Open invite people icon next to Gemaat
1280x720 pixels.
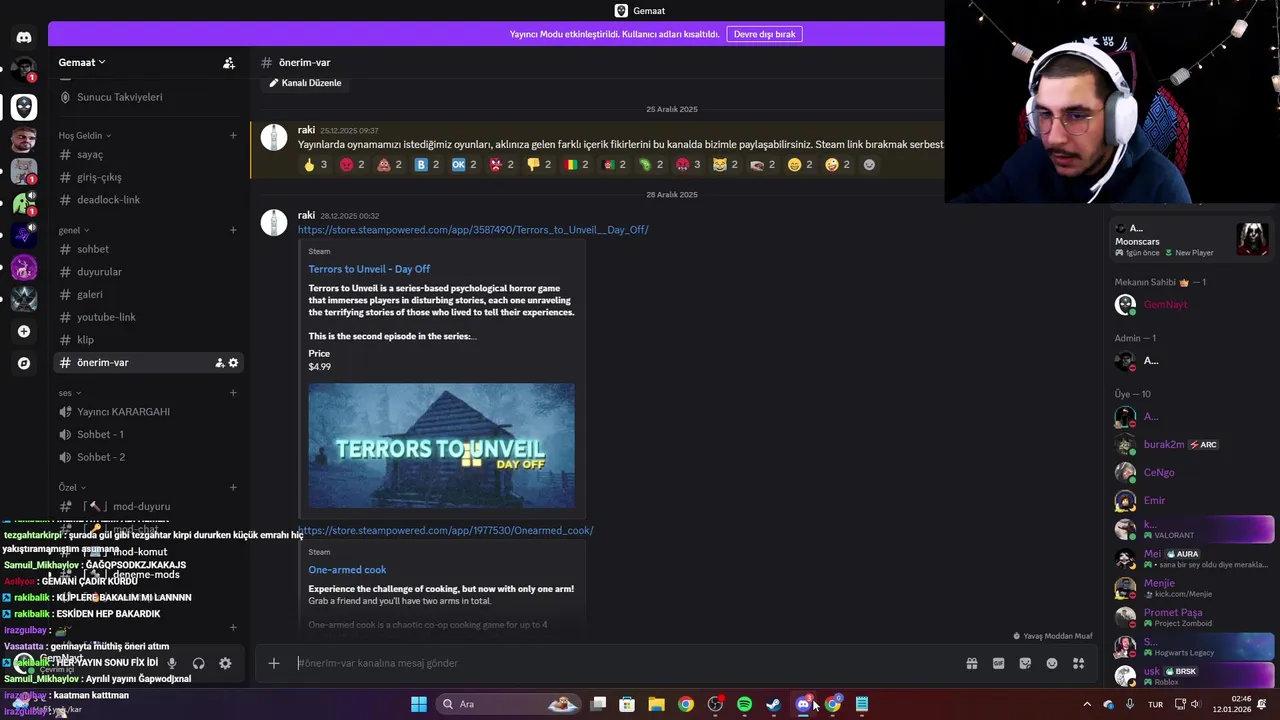coord(229,62)
